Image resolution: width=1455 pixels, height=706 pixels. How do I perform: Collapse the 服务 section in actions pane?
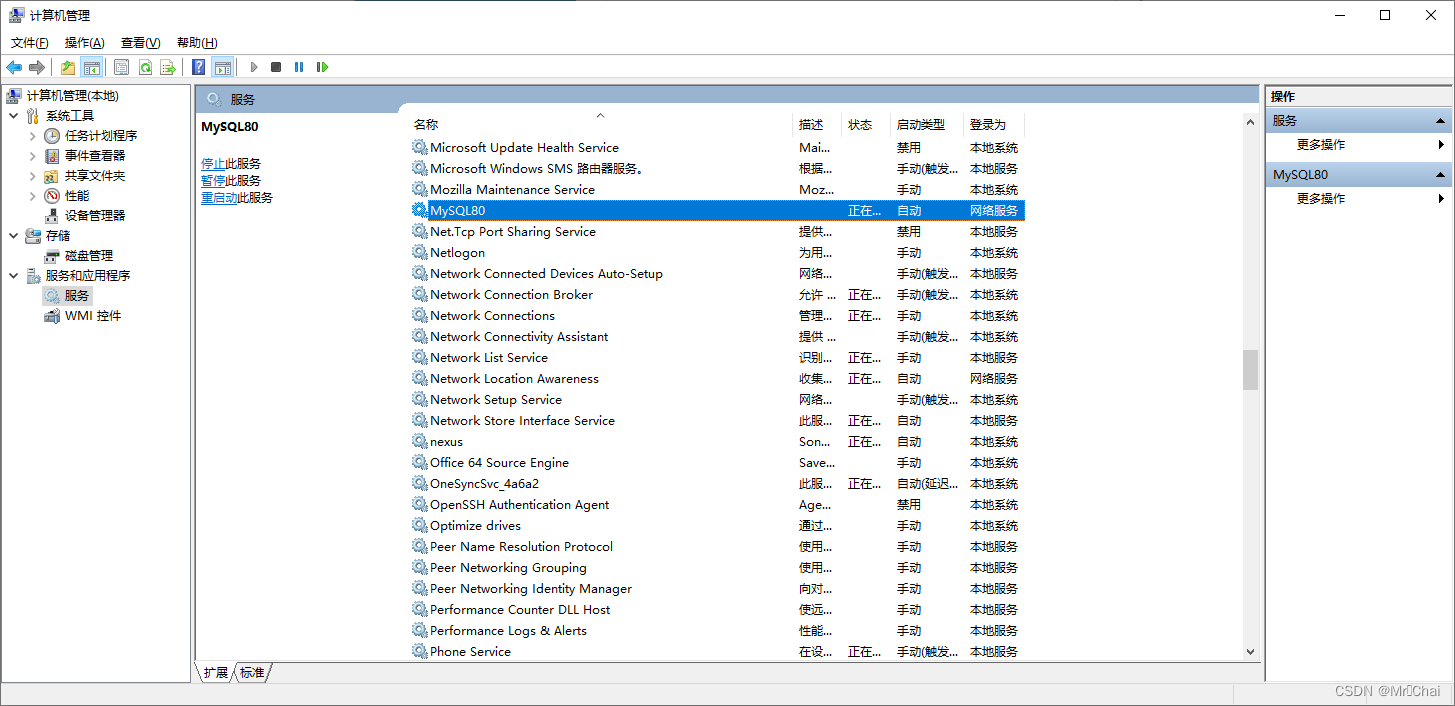click(1441, 120)
